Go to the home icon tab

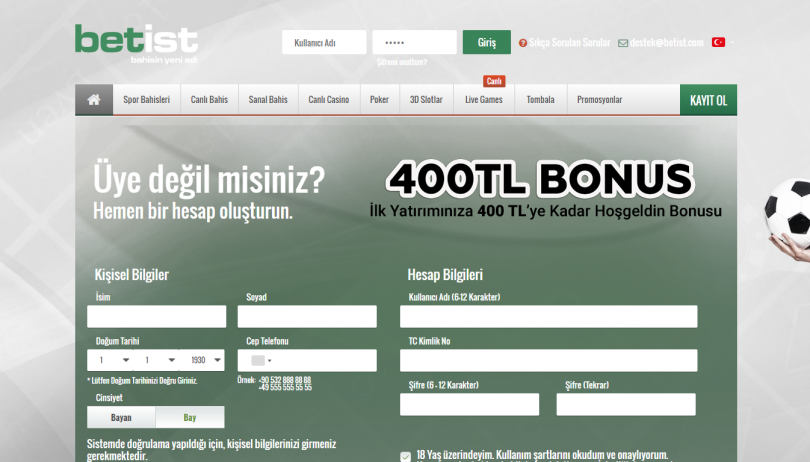click(94, 100)
